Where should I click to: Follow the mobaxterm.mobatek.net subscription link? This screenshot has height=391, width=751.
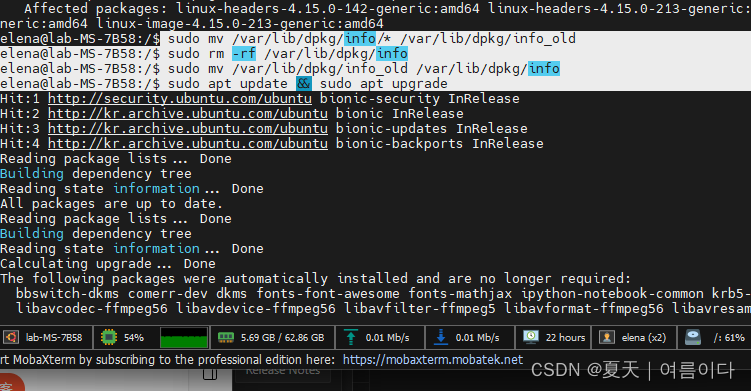[x=432, y=359]
